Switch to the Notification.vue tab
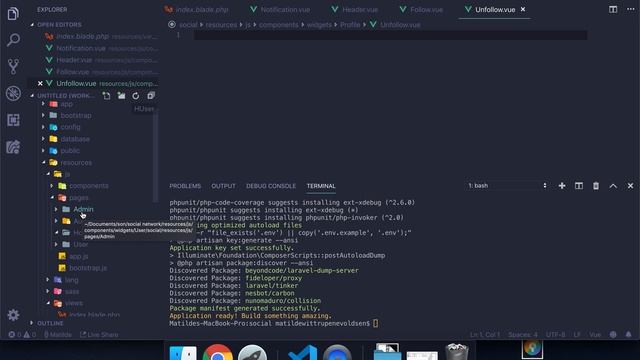640x360 pixels. 280,9
